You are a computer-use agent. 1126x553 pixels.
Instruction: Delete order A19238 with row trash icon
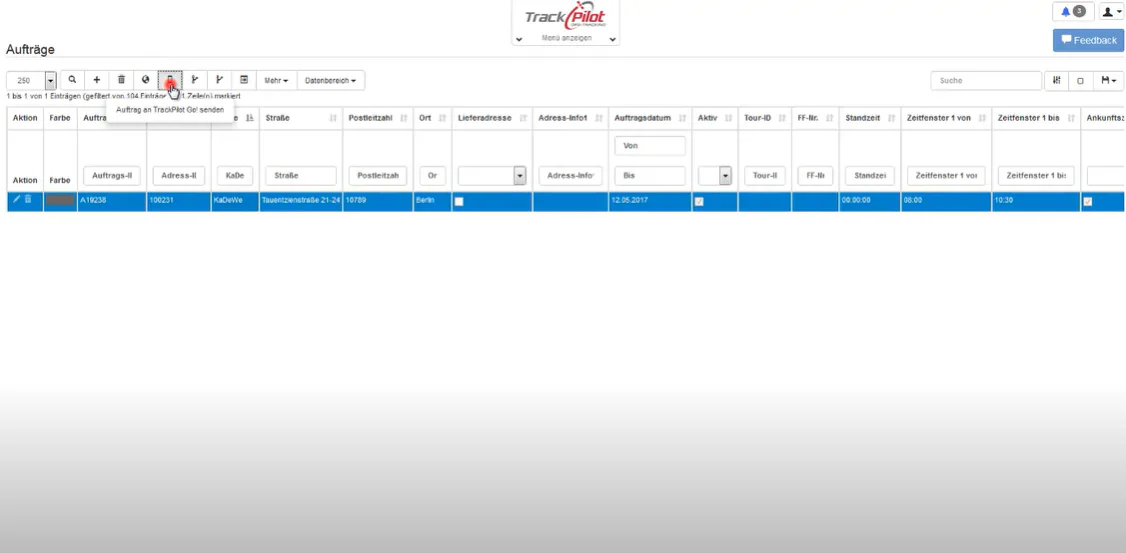(28, 200)
